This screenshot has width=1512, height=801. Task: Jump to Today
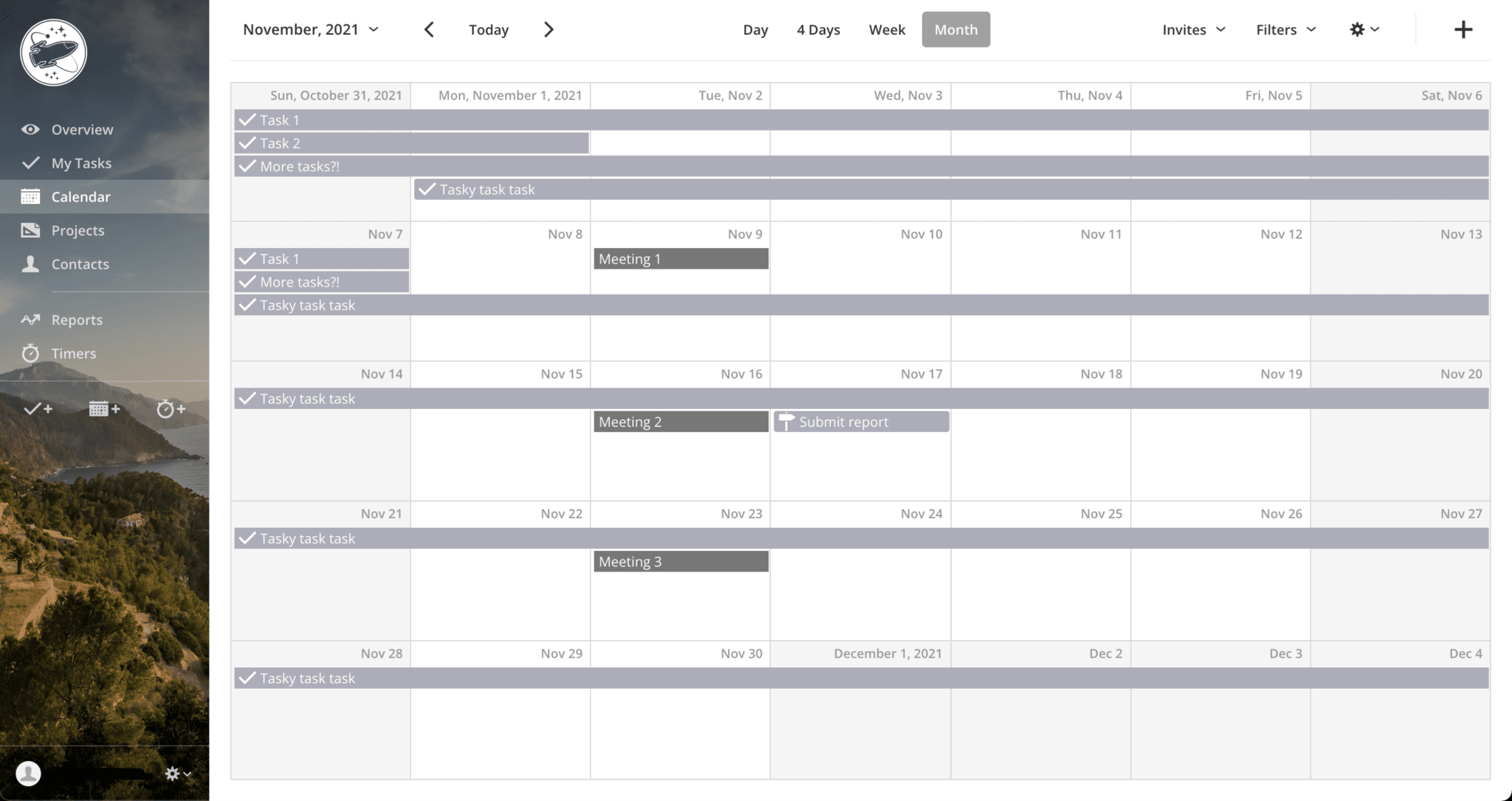pyautogui.click(x=489, y=30)
